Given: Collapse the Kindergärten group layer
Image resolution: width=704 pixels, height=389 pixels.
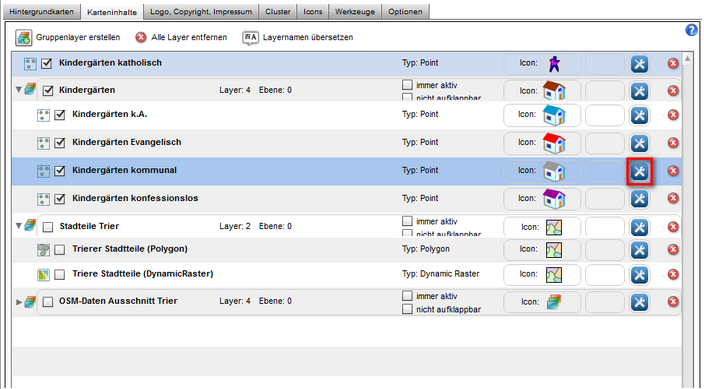Looking at the screenshot, I should [18, 89].
